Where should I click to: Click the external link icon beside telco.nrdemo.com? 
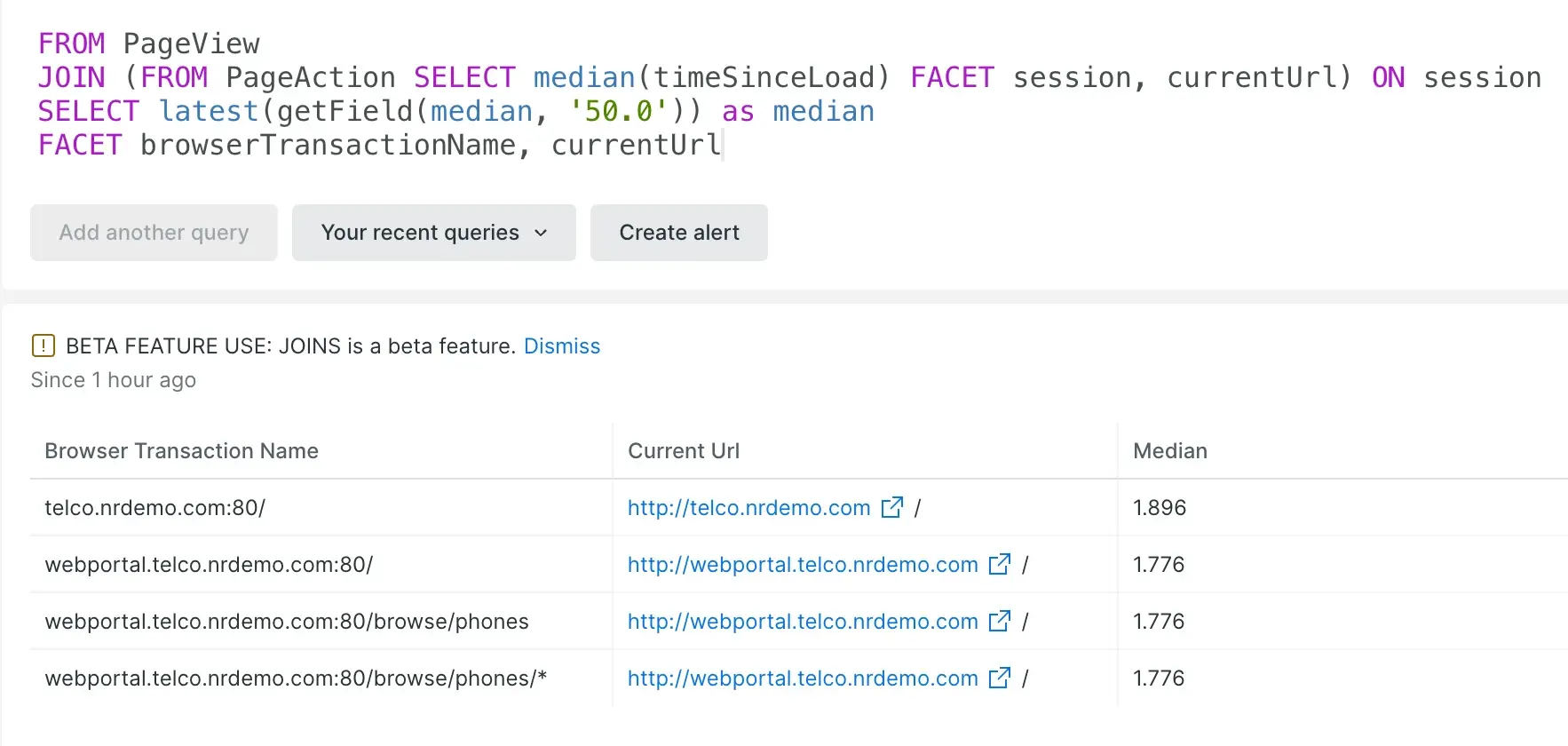click(891, 507)
